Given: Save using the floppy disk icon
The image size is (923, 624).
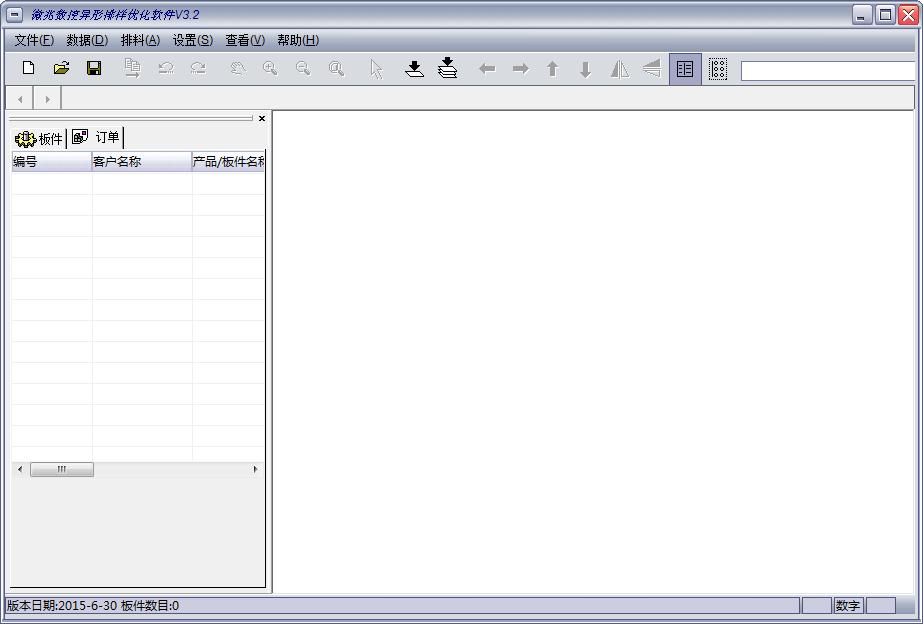Looking at the screenshot, I should click(x=94, y=69).
